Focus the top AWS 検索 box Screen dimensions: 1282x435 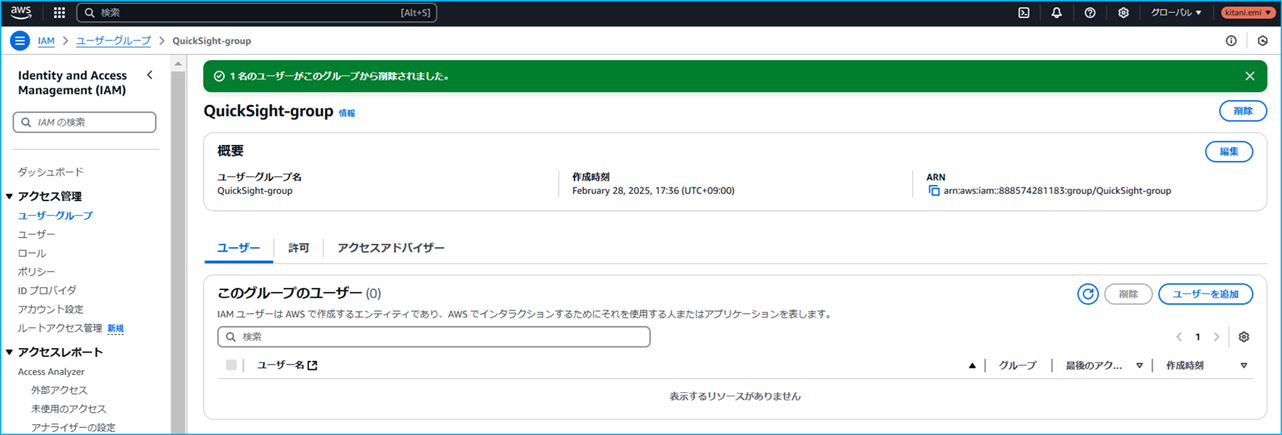tap(256, 13)
